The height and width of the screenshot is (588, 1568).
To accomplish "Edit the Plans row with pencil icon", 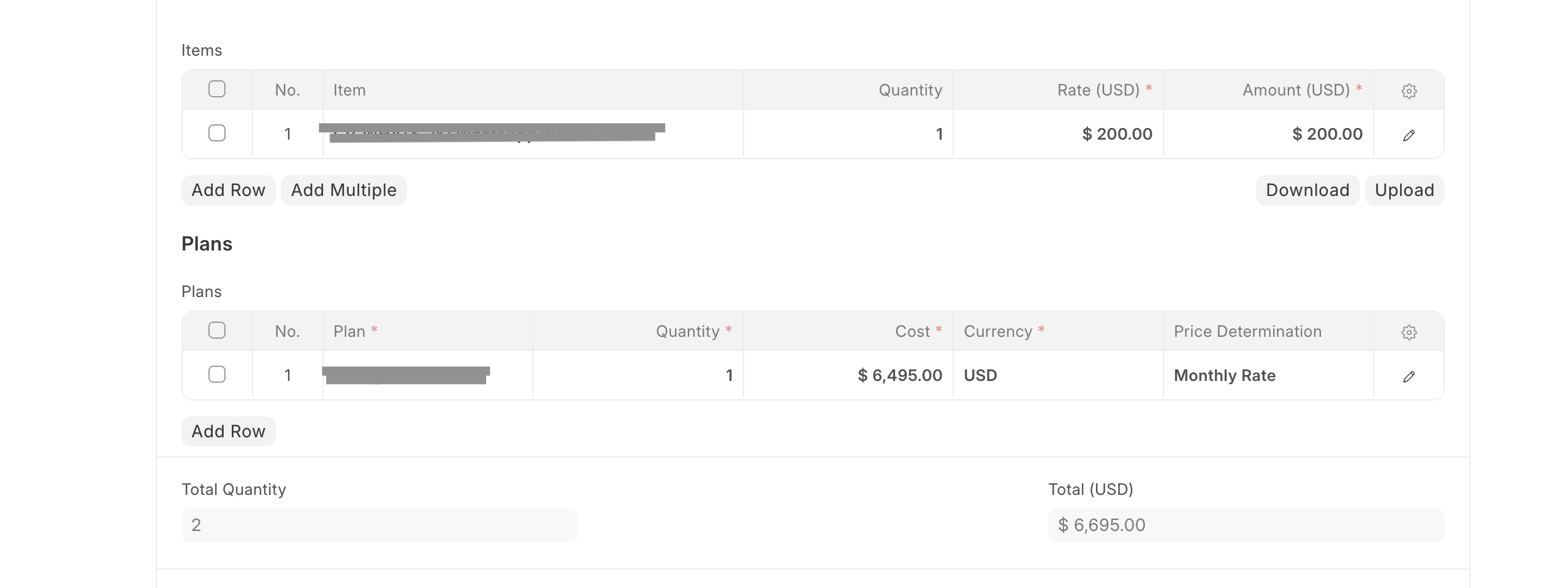I will (x=1409, y=376).
